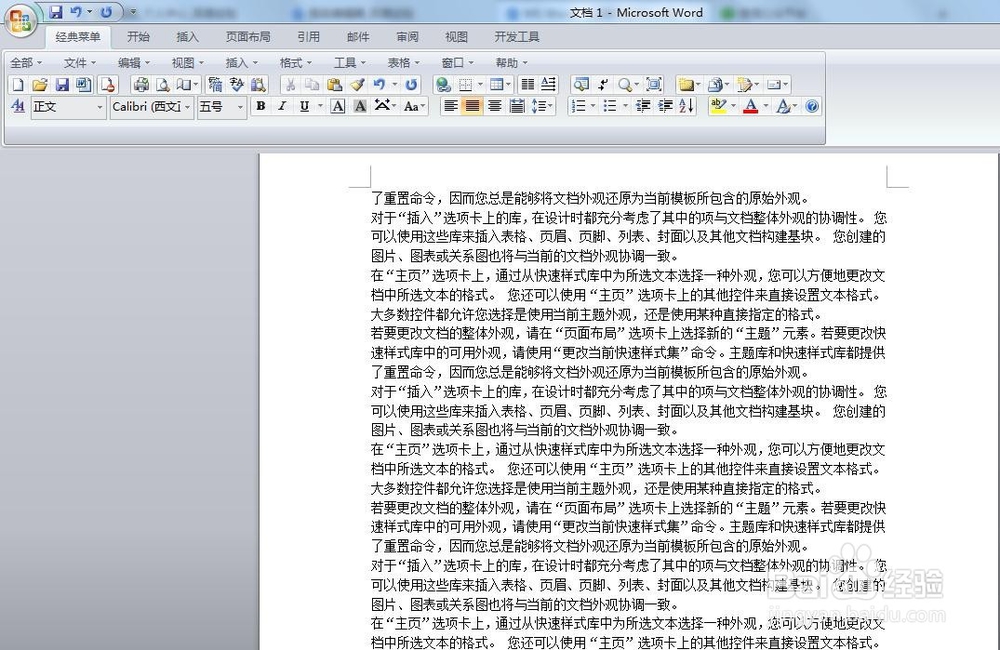Screen dimensions: 1000x650
Task: Click the distributed alignment icon
Action: pos(517,107)
